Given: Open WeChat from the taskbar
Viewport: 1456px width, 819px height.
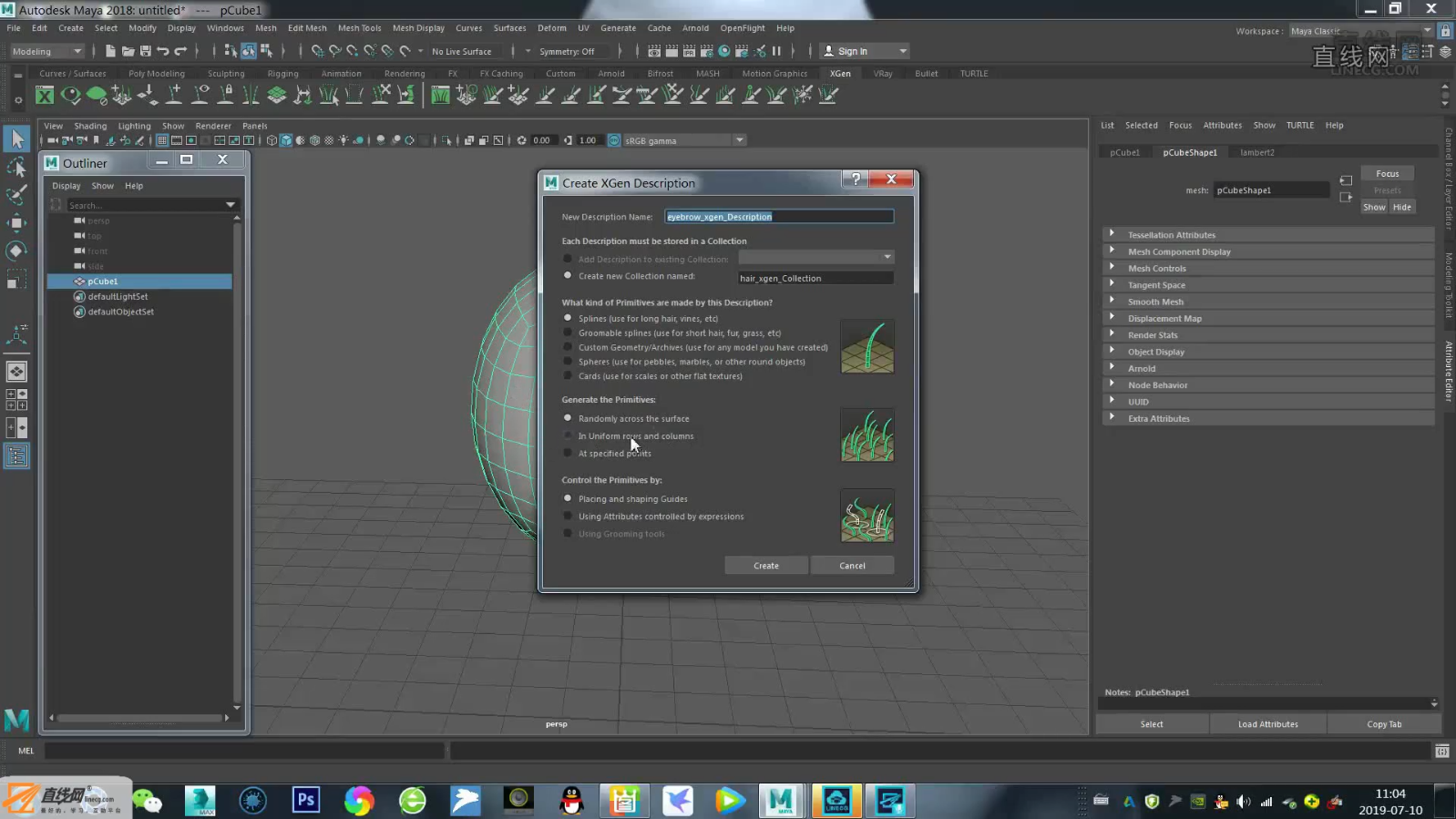Looking at the screenshot, I should tap(148, 801).
